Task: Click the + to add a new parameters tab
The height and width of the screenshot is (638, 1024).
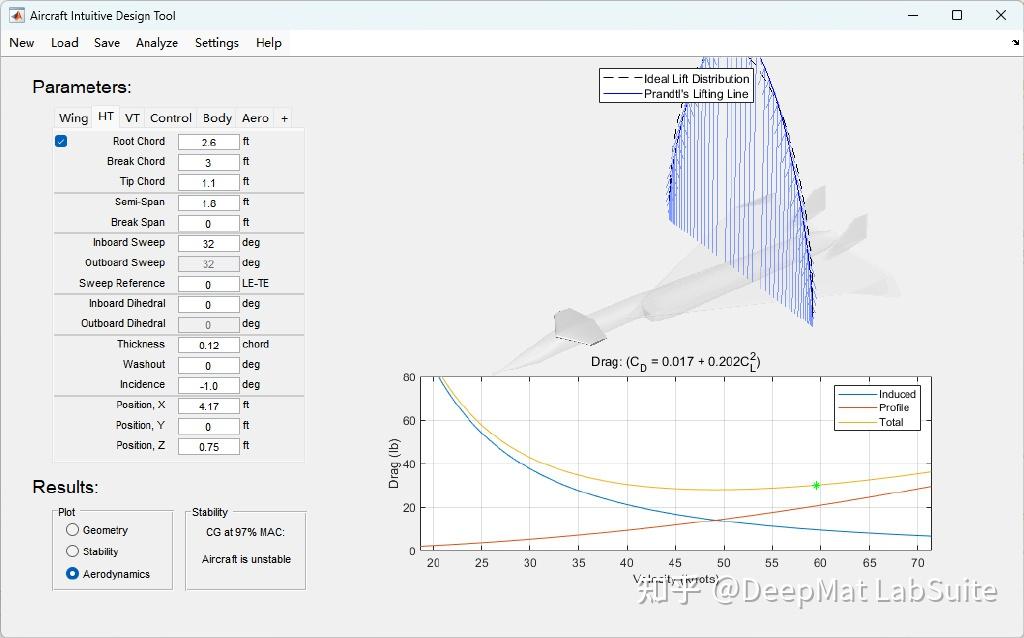Action: 283,117
